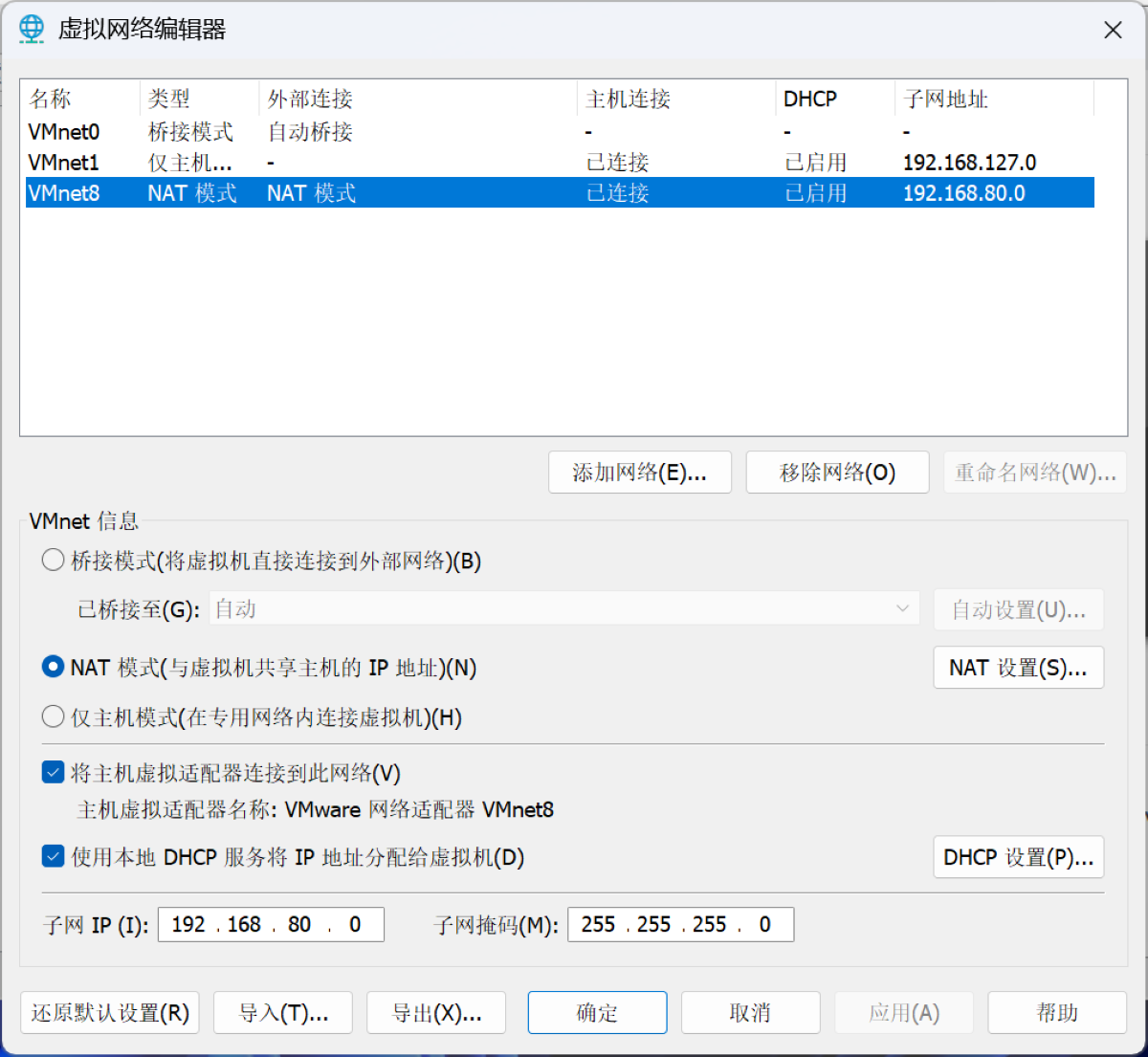Screen dimensions: 1148x1057
Task: Click 仅主机... type cell of VMnet1
Action: pyautogui.click(x=189, y=162)
